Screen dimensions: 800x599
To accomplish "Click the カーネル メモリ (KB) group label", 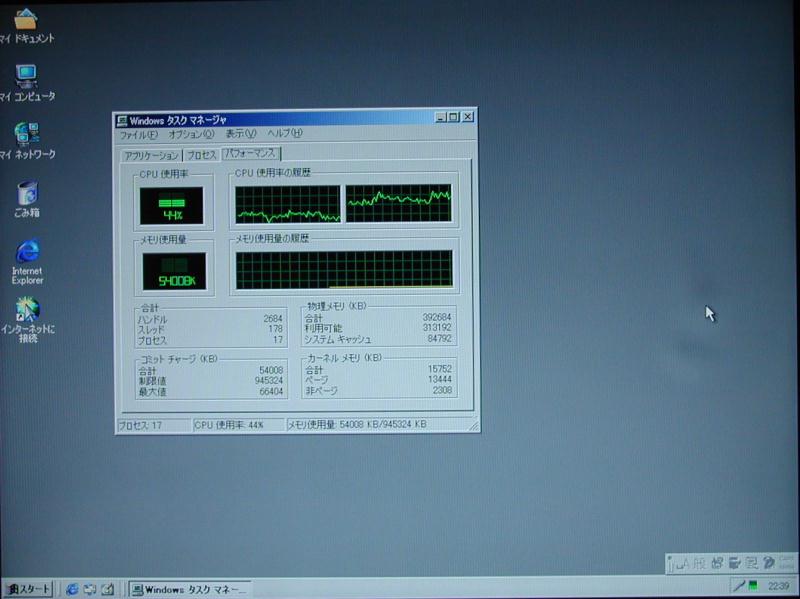I will point(344,358).
